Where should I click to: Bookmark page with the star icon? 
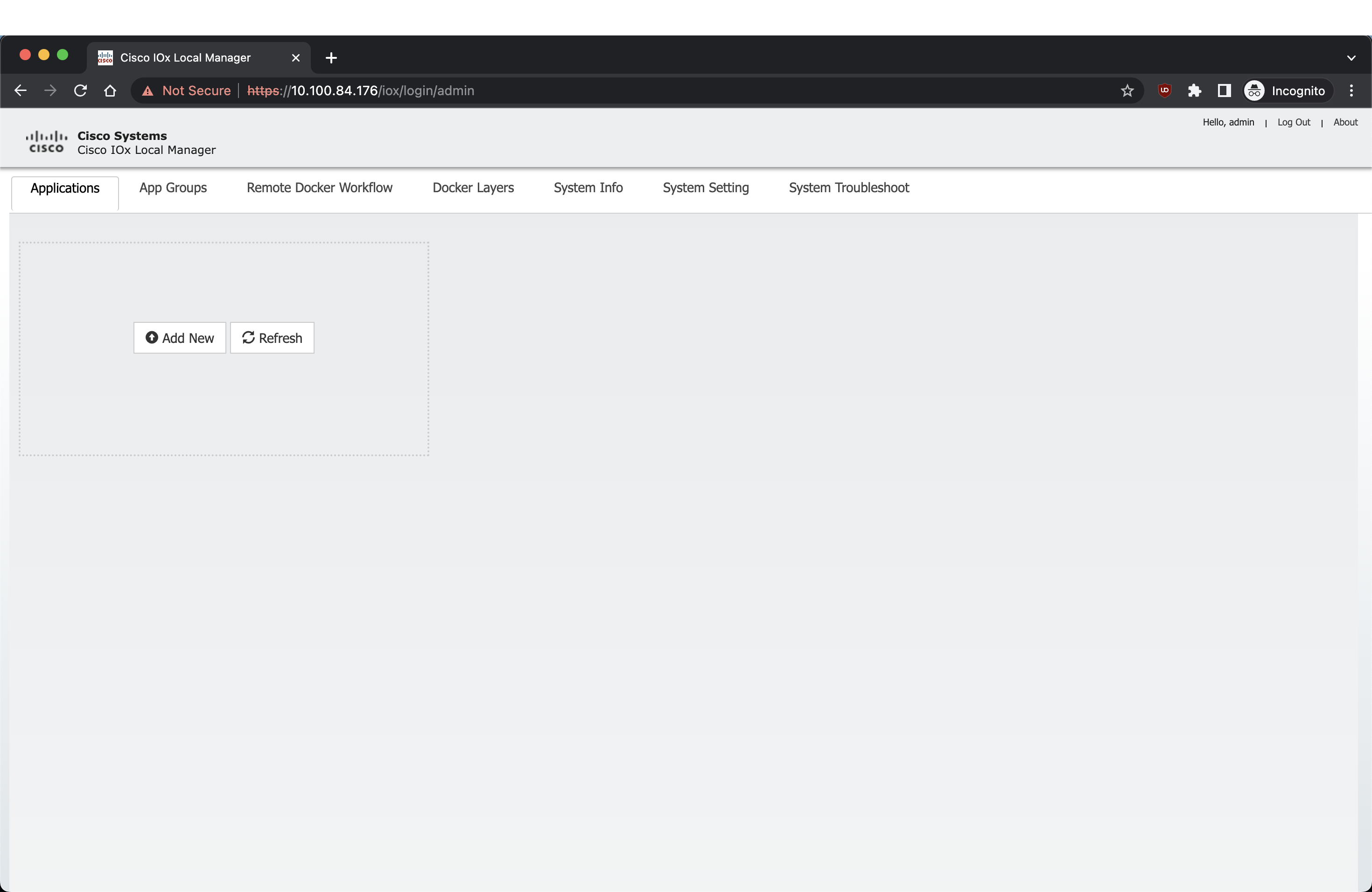click(x=1127, y=91)
